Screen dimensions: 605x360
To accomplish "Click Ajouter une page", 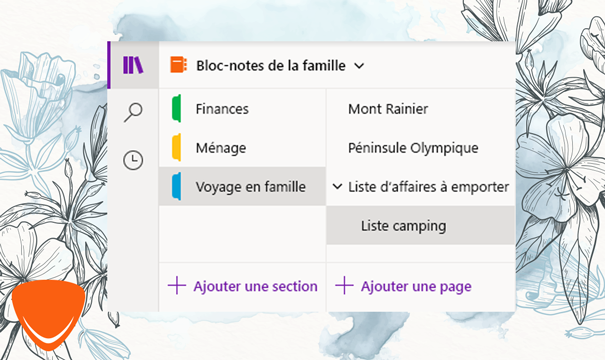I will point(416,287).
